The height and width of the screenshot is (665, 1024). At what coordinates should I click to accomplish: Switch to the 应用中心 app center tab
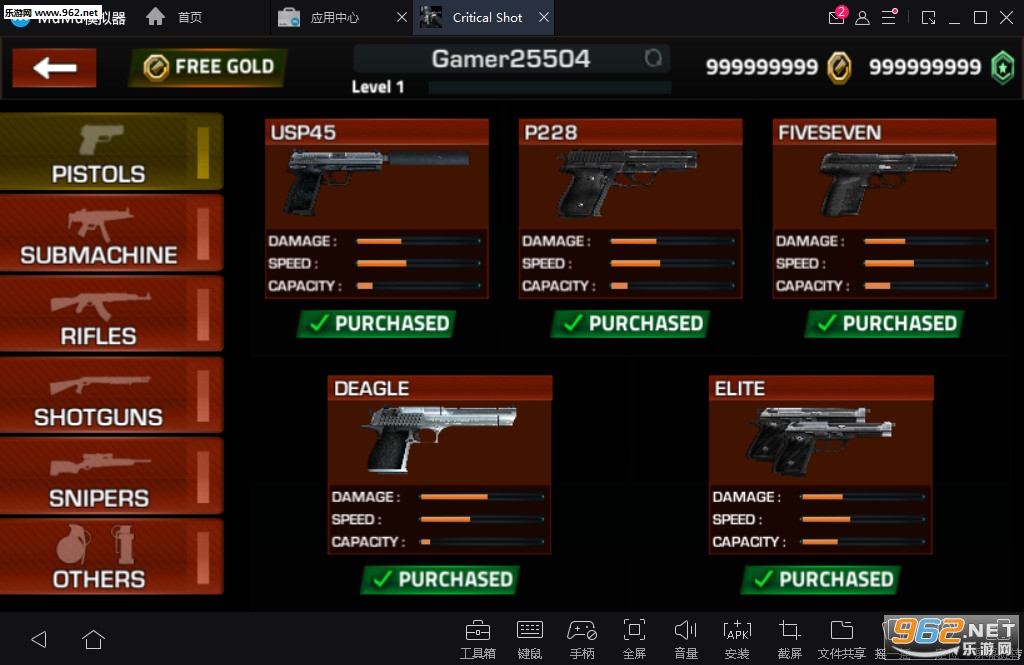[x=319, y=18]
